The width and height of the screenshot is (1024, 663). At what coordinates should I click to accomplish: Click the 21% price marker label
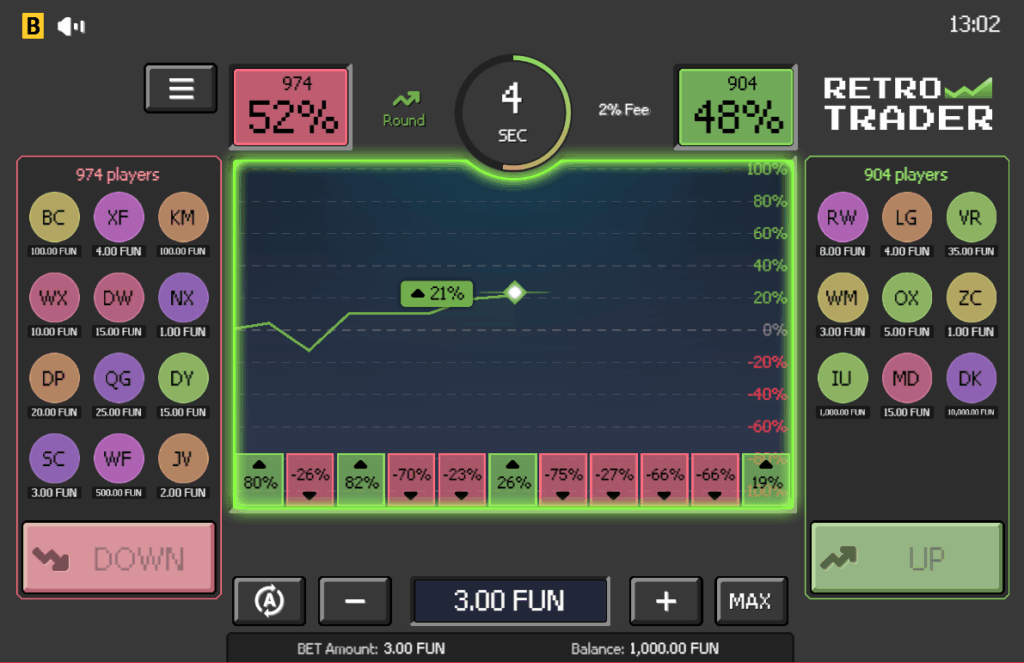pos(437,294)
